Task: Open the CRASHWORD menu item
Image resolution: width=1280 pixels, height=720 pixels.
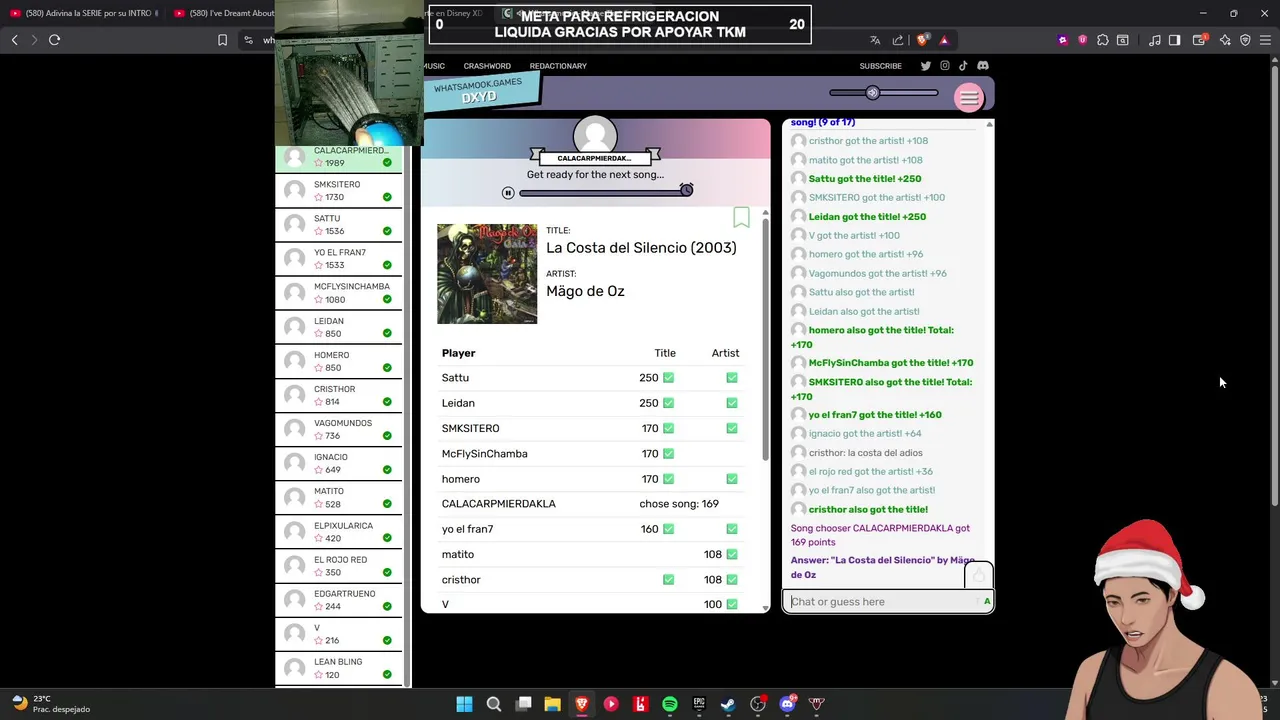Action: tap(487, 66)
